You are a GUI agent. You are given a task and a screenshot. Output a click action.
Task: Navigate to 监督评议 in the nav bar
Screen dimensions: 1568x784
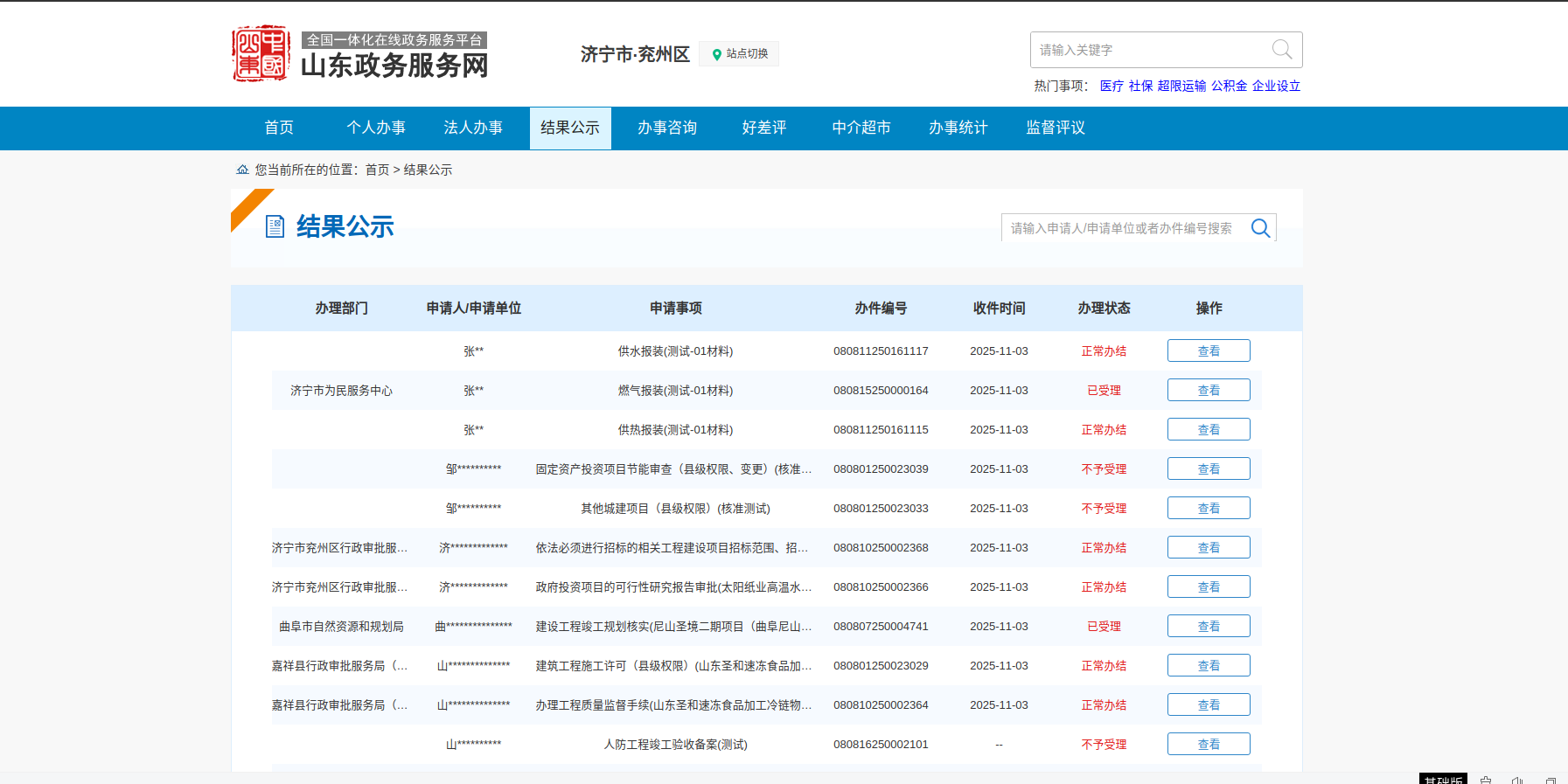point(1056,128)
